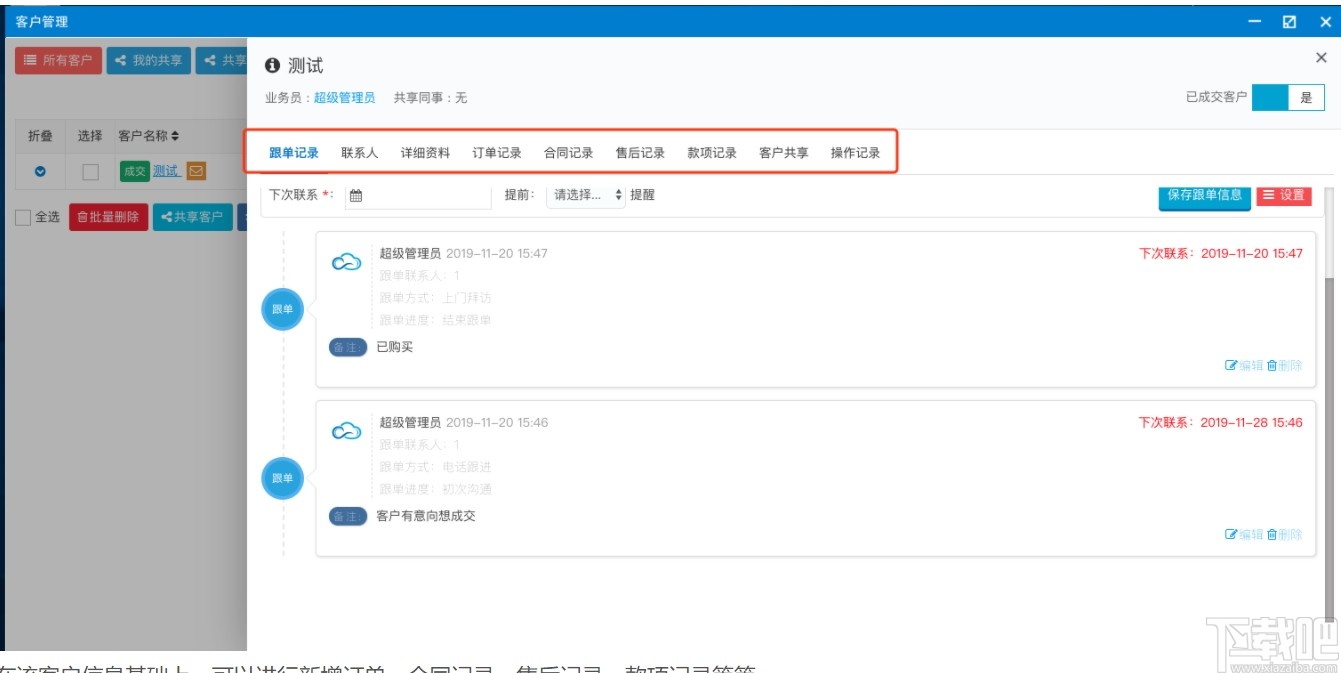The image size is (1341, 673).
Task: Click the cloud icon on the 15:47 follow-up record
Action: (347, 260)
